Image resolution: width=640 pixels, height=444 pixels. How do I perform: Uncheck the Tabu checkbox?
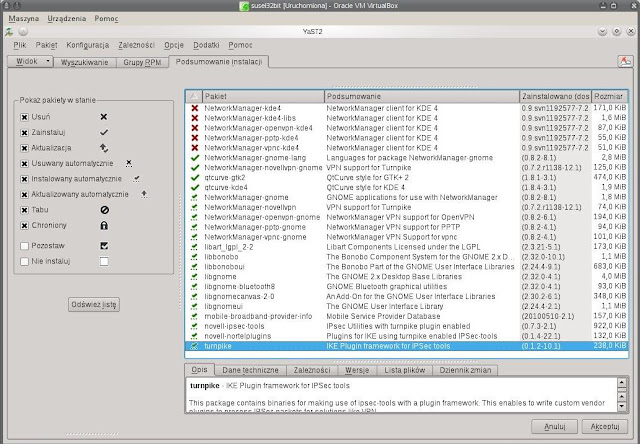[24, 210]
